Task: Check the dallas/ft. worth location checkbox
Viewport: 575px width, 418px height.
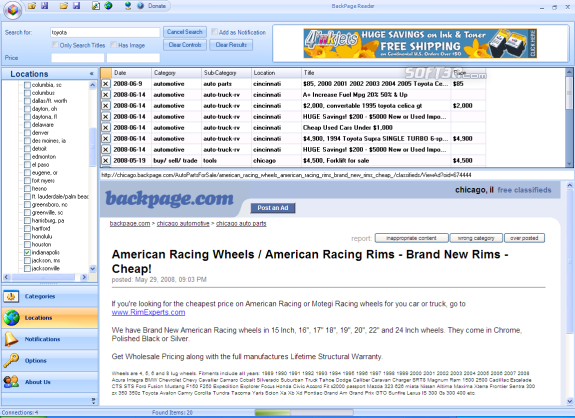Action: [27, 100]
